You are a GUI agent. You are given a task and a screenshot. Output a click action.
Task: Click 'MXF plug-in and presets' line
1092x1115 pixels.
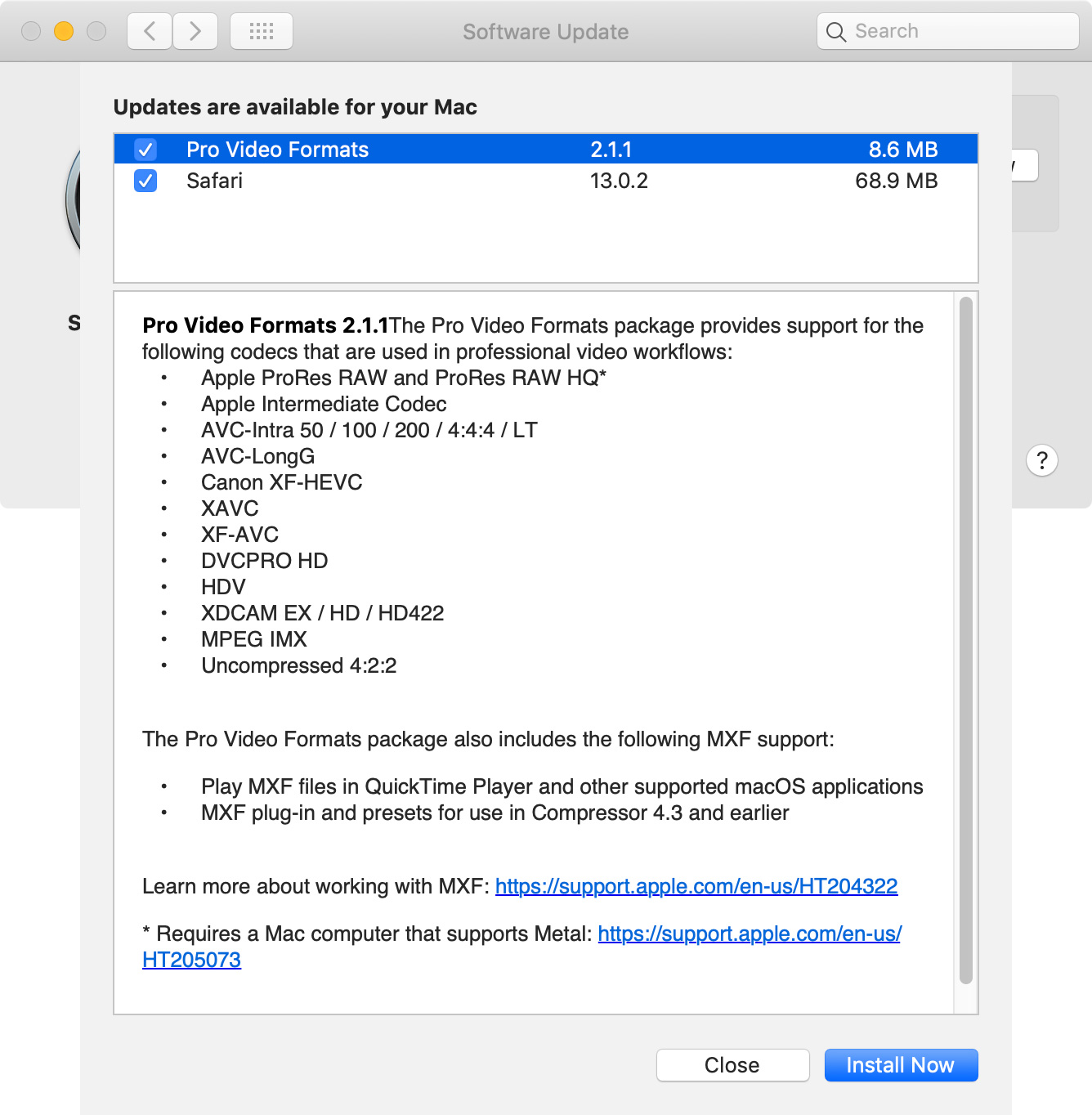point(495,813)
